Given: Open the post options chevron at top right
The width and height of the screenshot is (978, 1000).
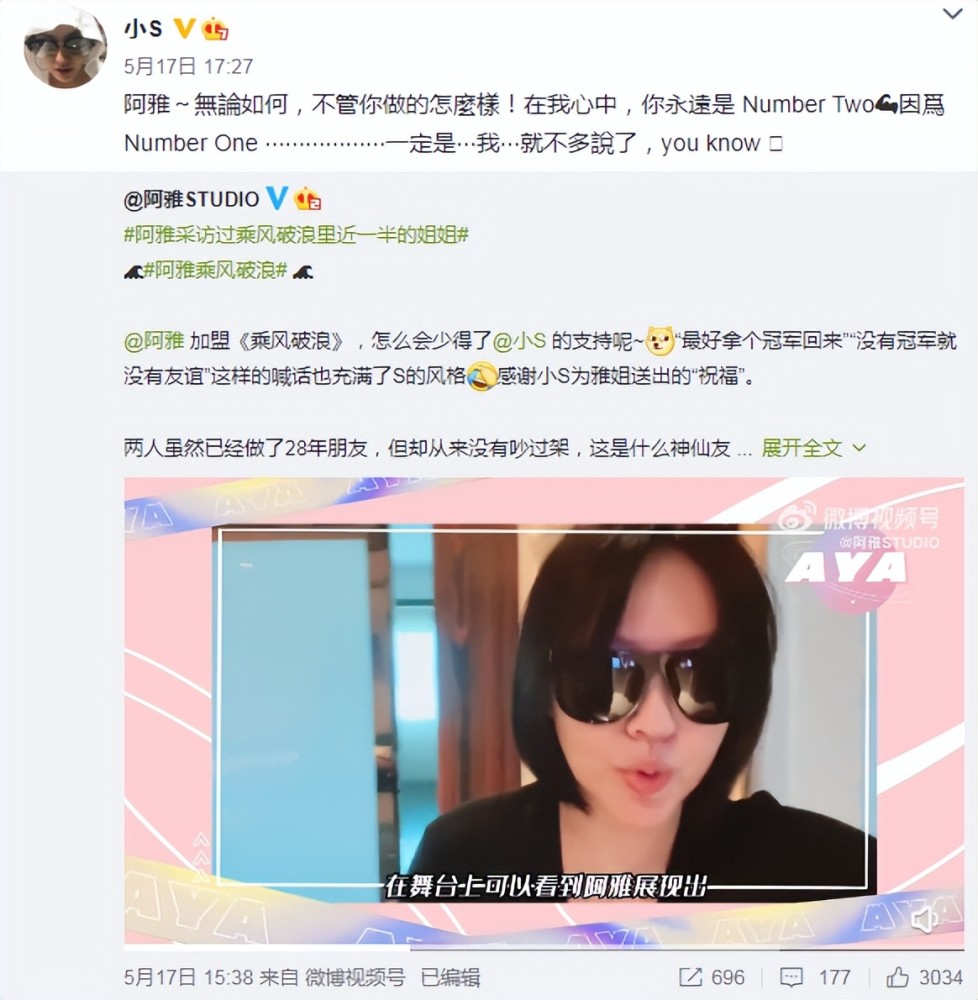Looking at the screenshot, I should tap(952, 13).
